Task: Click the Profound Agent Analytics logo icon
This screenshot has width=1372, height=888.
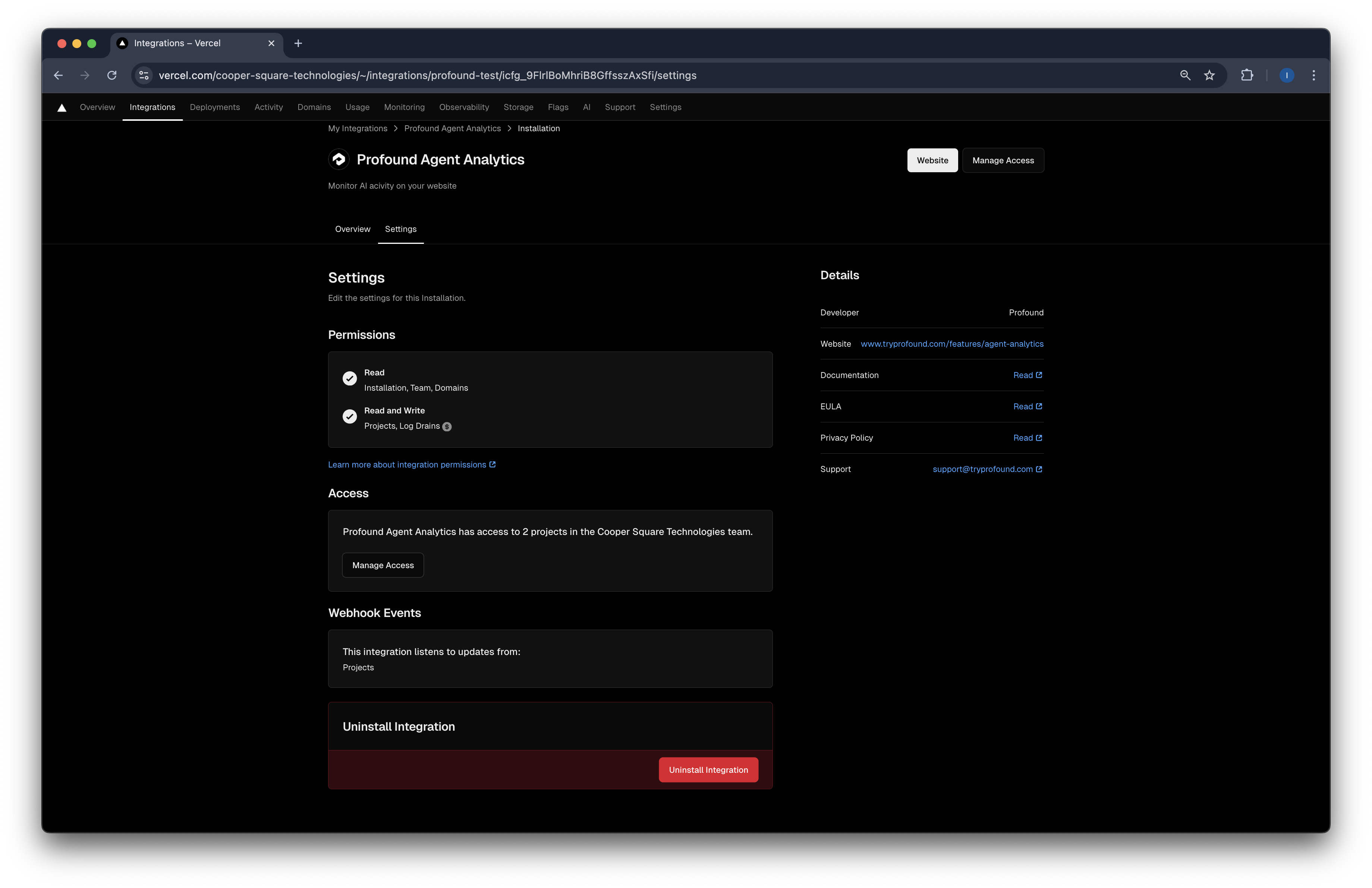Action: point(339,159)
